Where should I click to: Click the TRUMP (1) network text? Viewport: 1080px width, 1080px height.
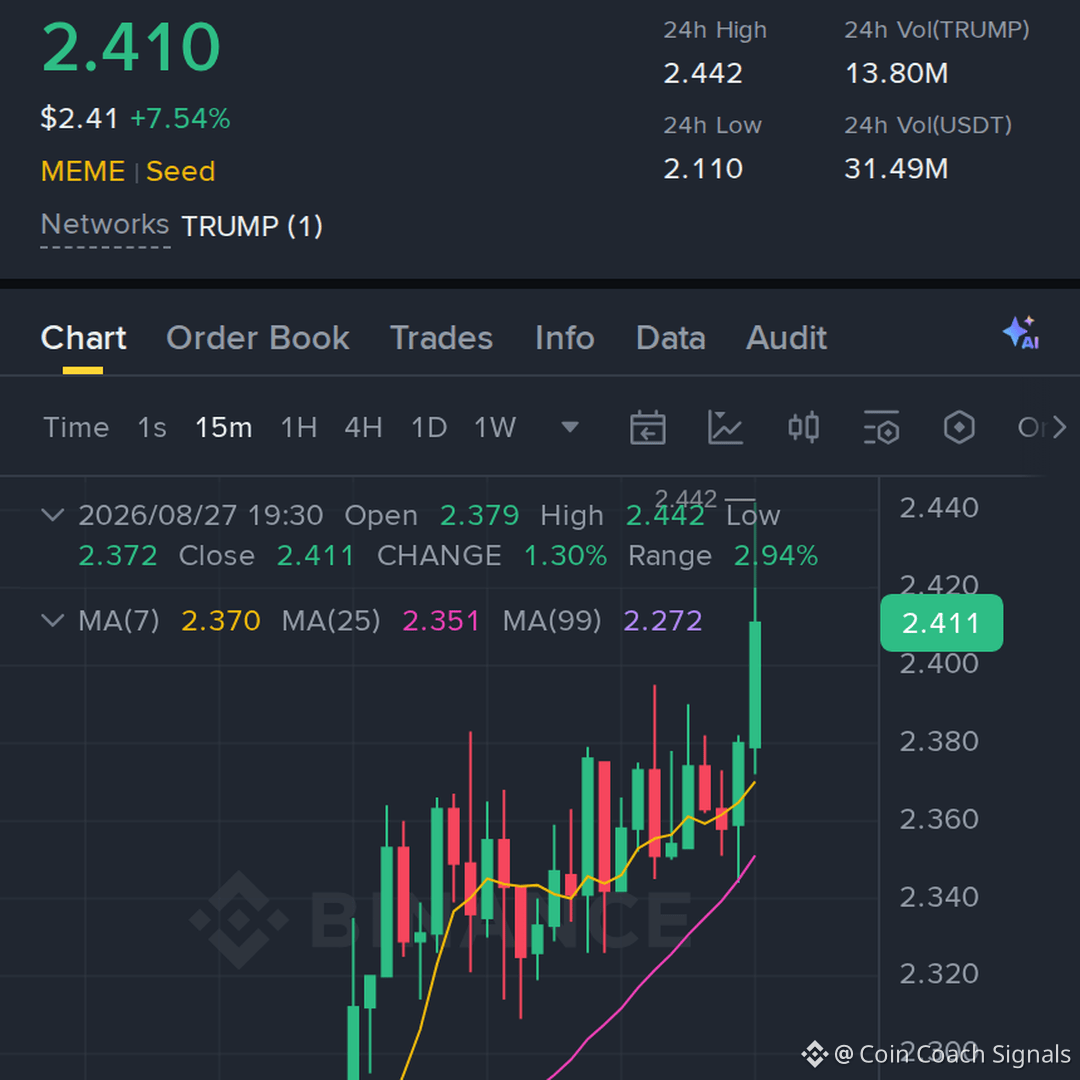coord(252,226)
